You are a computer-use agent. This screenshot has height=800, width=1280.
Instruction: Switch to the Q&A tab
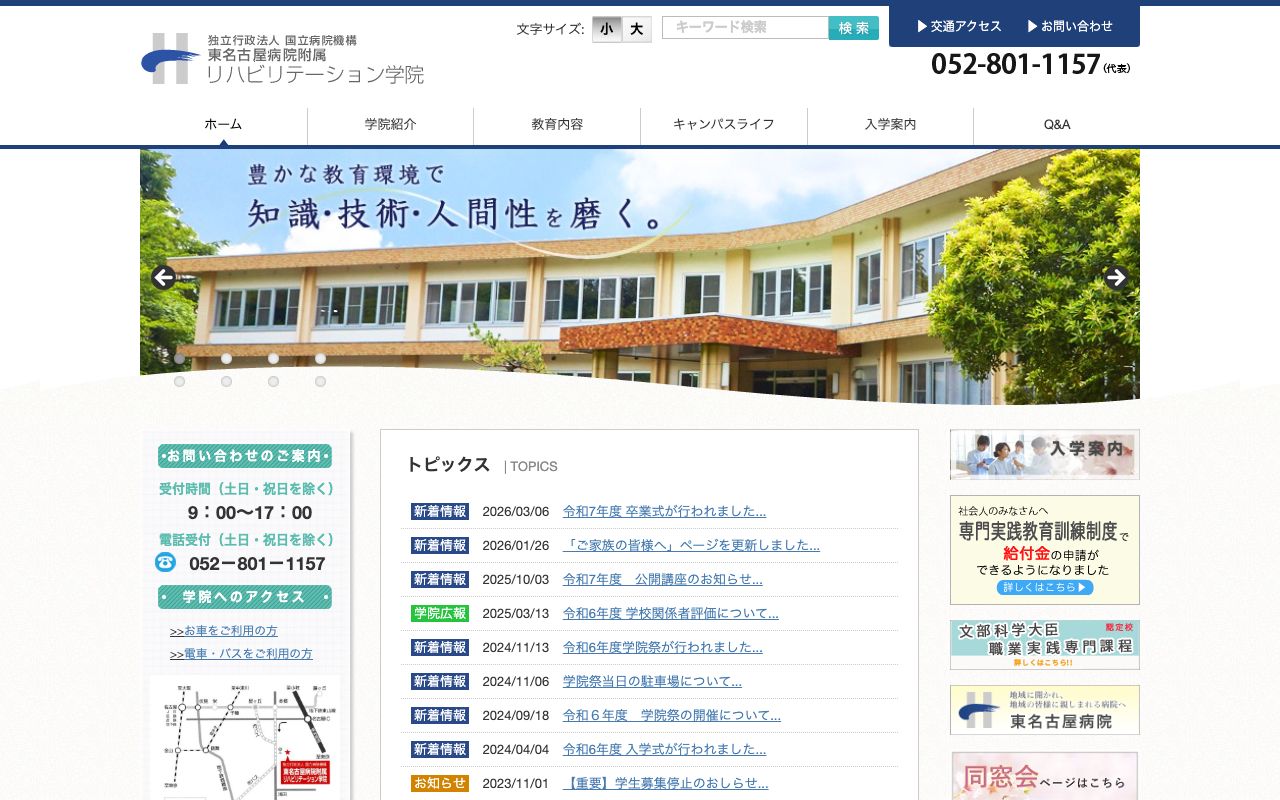[x=1057, y=125]
